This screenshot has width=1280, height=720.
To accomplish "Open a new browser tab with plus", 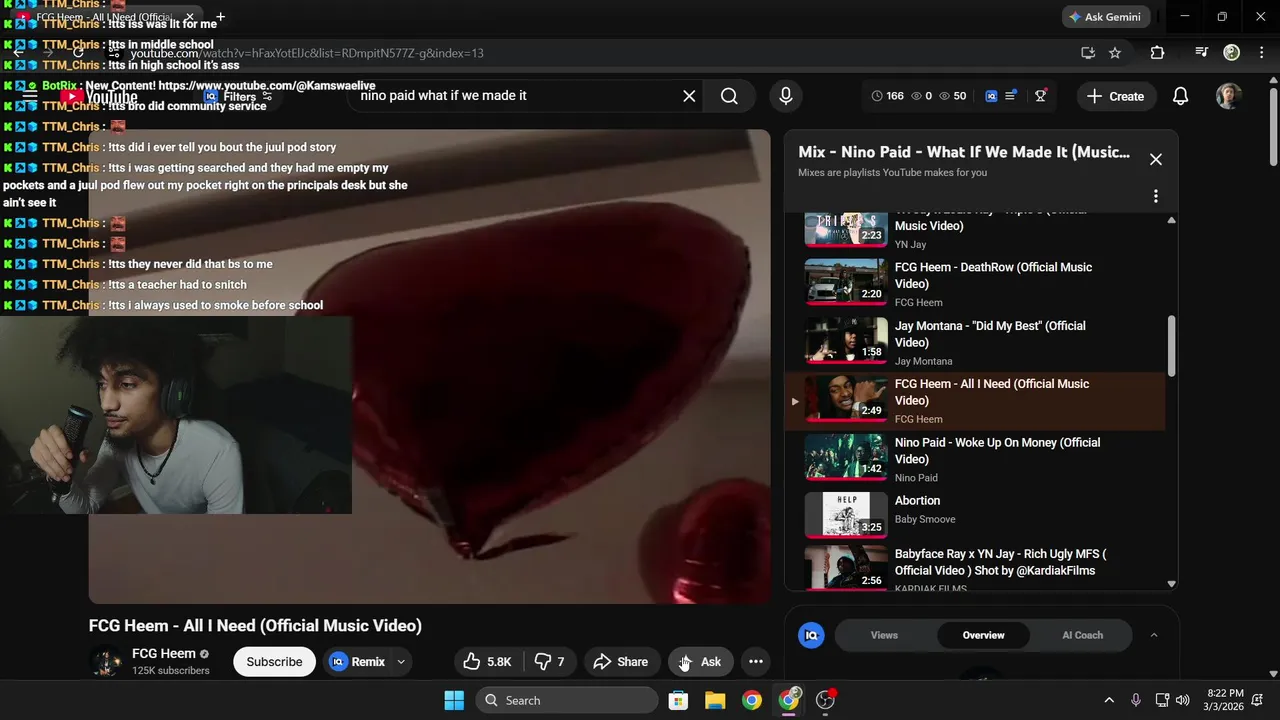I will pyautogui.click(x=220, y=17).
